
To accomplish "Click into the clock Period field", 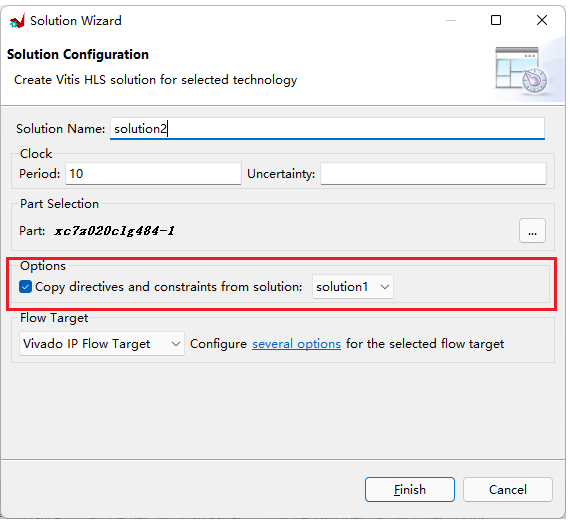I will coord(153,173).
